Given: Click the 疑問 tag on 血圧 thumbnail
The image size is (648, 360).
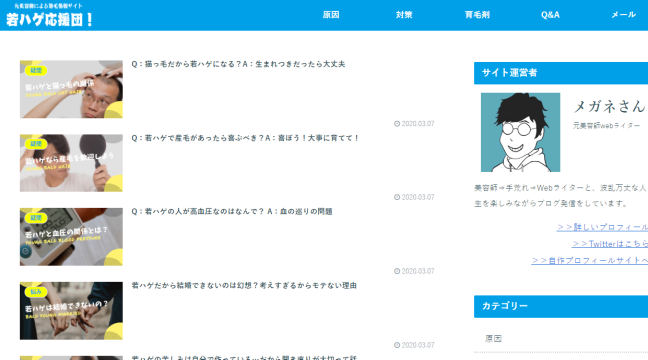Looking at the screenshot, I should point(36,218).
